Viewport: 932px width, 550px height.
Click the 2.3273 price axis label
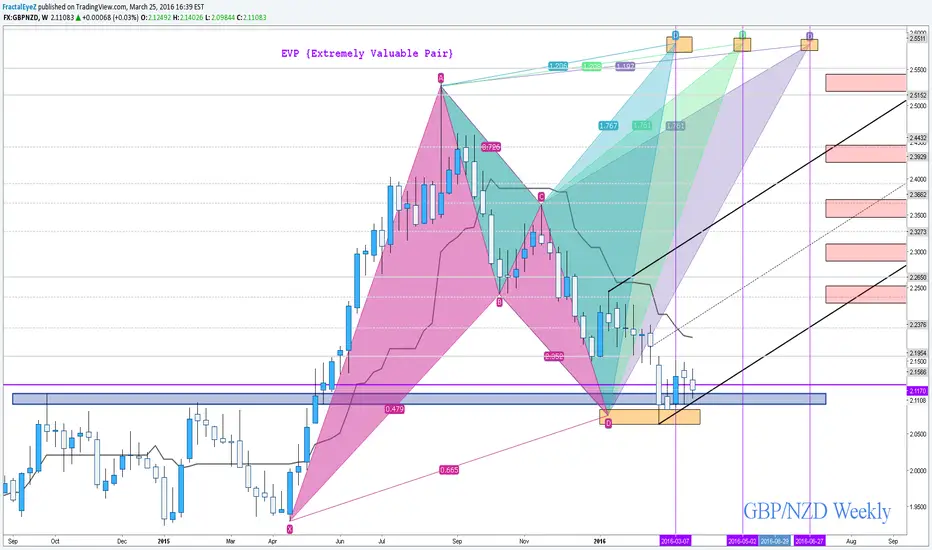point(917,232)
